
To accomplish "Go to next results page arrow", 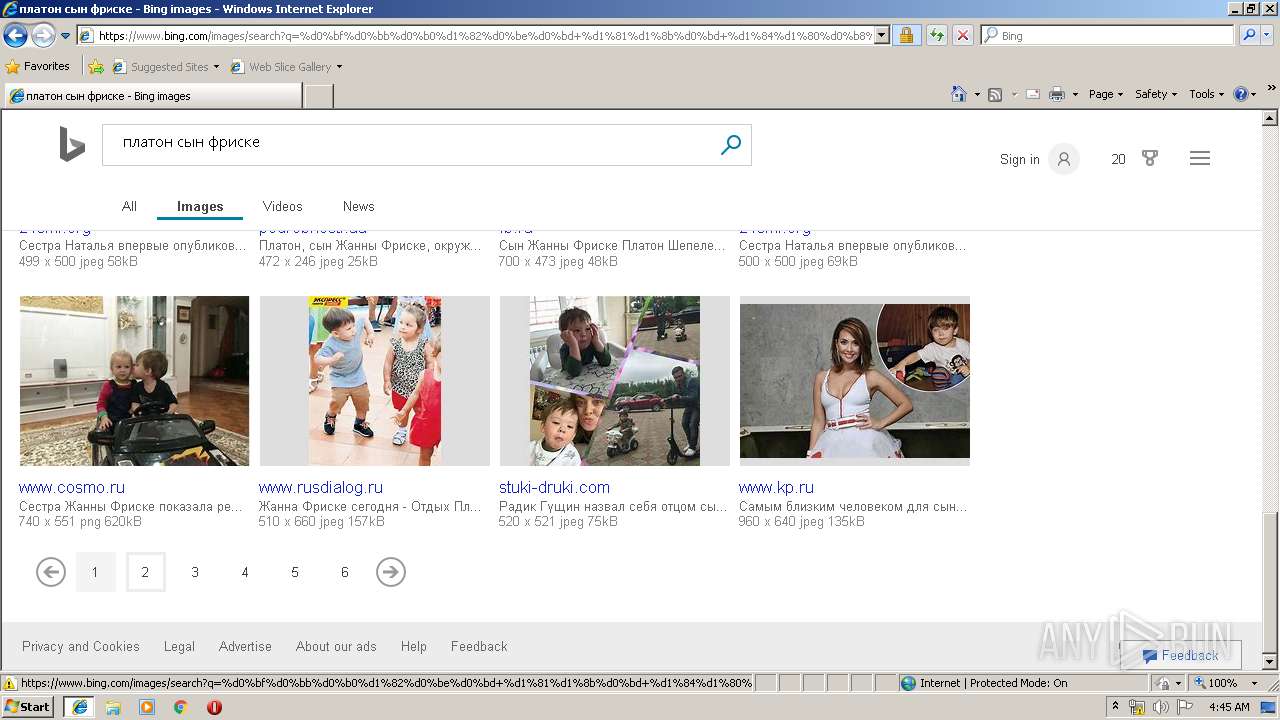I will pyautogui.click(x=391, y=572).
